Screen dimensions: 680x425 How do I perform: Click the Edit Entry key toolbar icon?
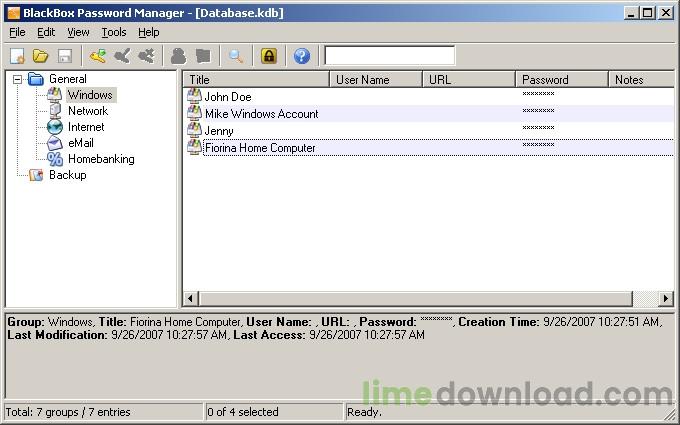(122, 56)
